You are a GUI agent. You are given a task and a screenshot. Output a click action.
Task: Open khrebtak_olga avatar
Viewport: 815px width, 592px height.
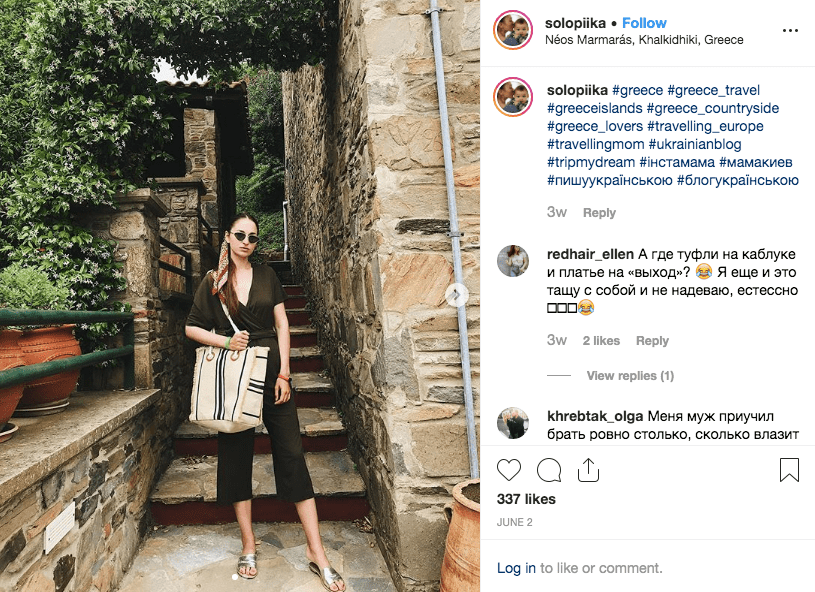(x=513, y=423)
